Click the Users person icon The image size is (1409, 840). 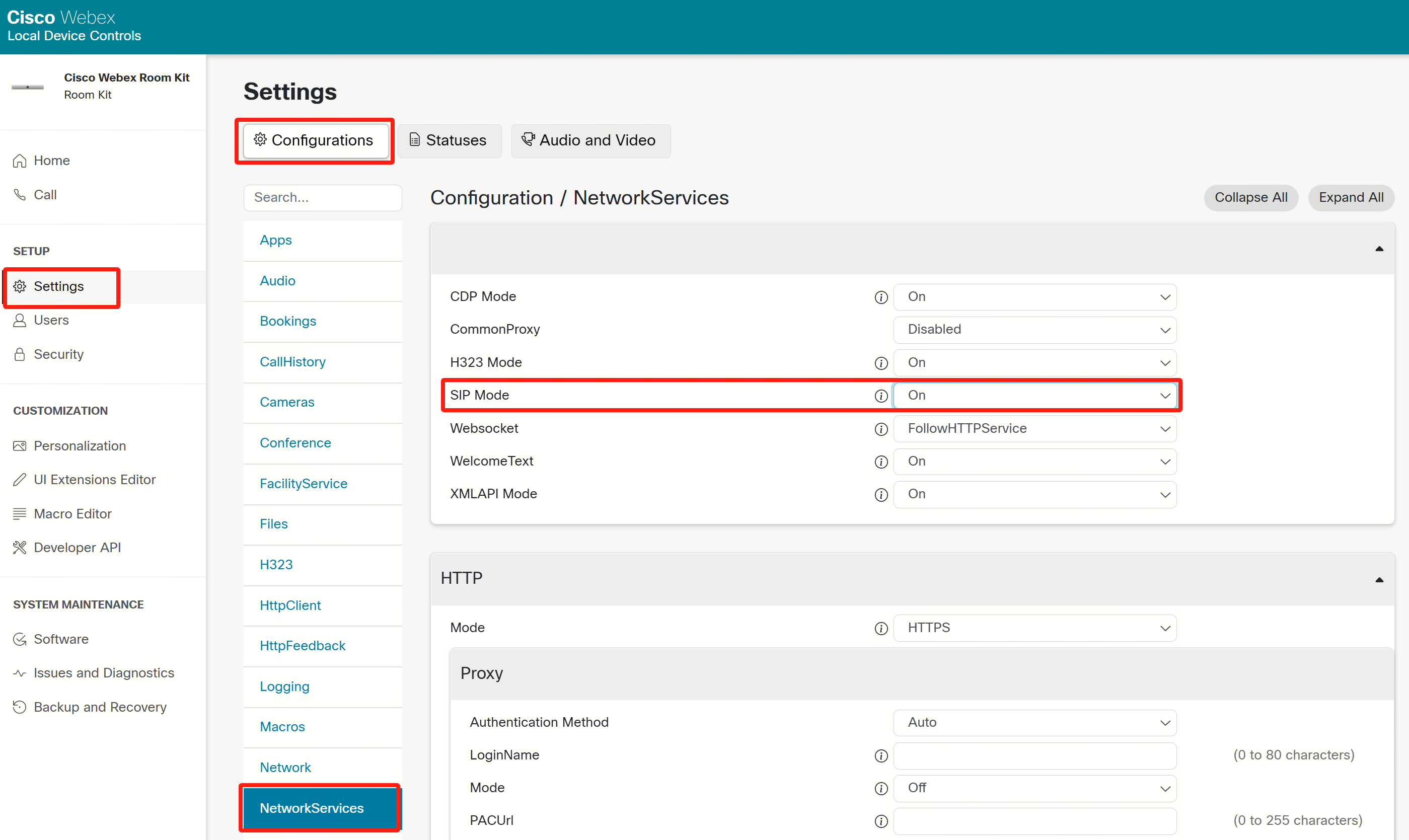click(20, 321)
